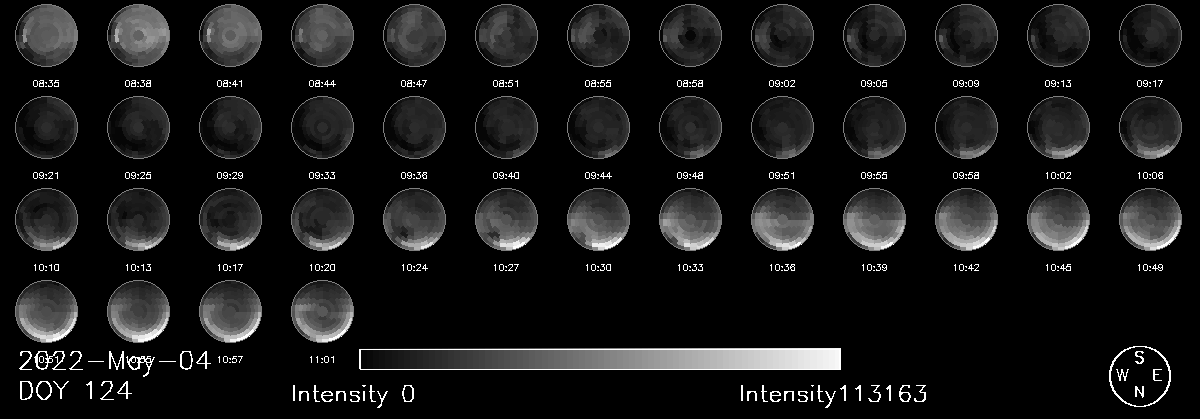Click the 2022-May-04 date label
Screen dimensions: 1200x419
click(x=114, y=361)
